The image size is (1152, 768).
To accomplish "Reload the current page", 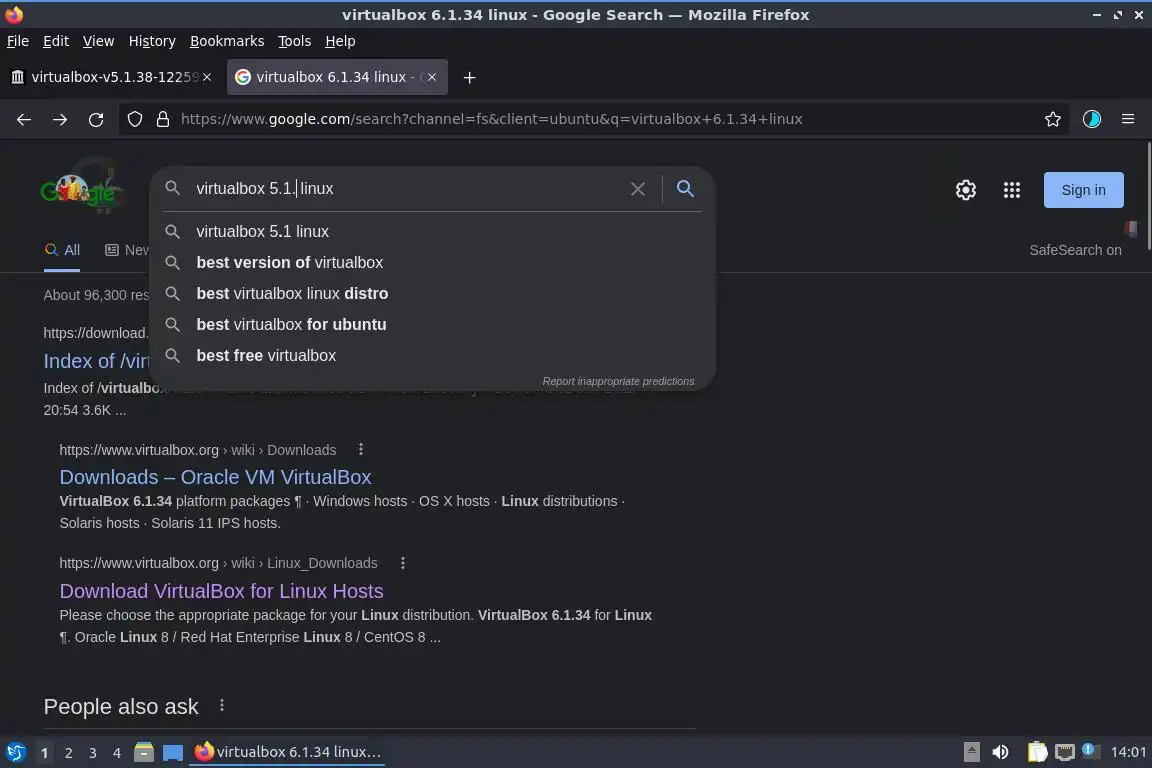I will 96,119.
